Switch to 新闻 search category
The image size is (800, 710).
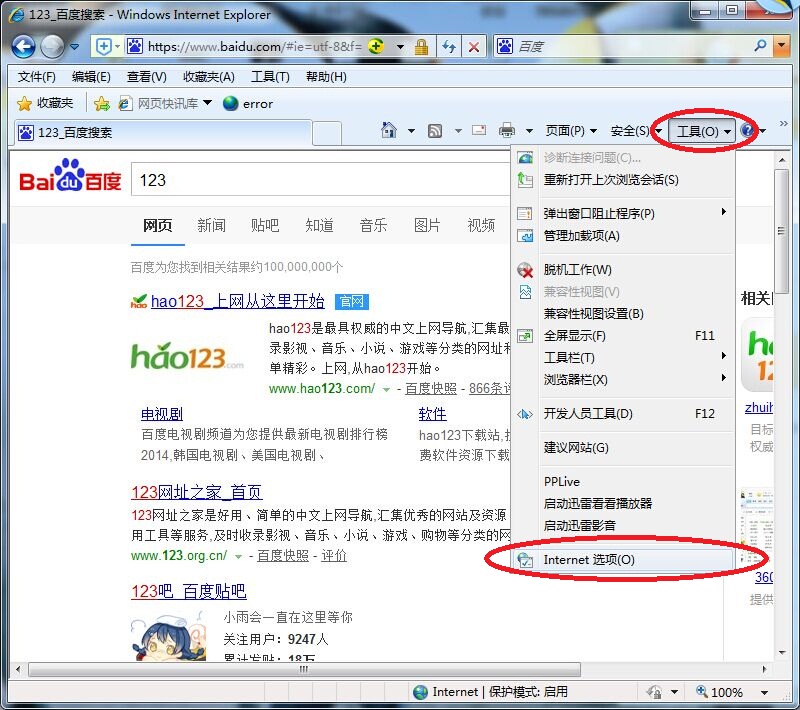[x=211, y=225]
